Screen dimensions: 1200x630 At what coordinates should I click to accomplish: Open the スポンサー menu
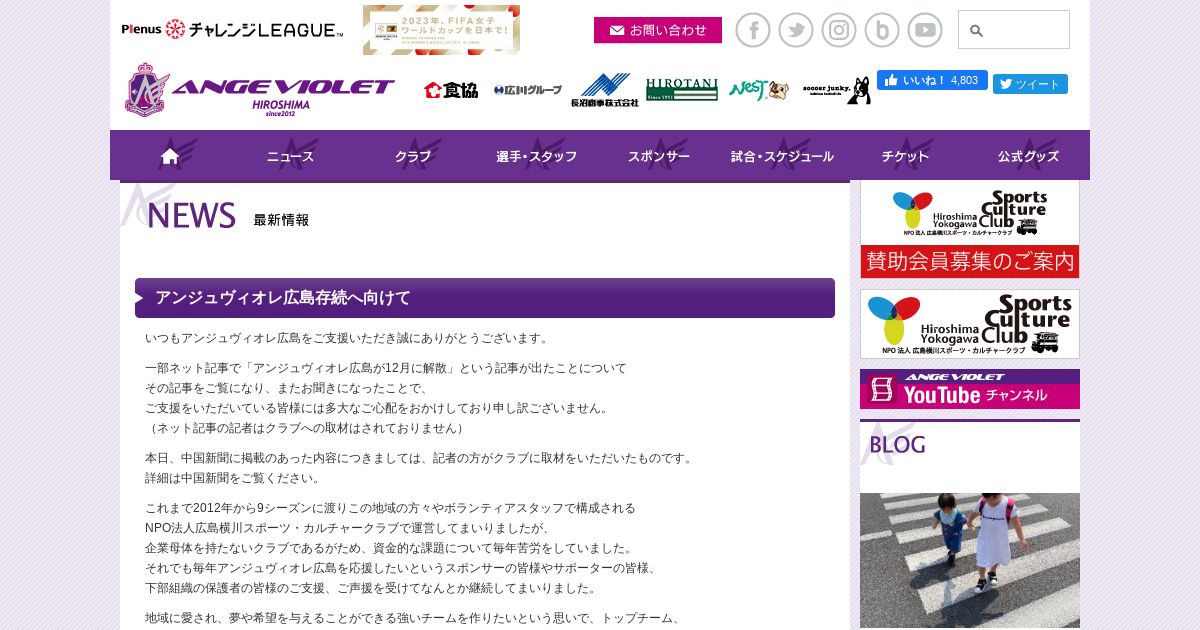click(659, 156)
